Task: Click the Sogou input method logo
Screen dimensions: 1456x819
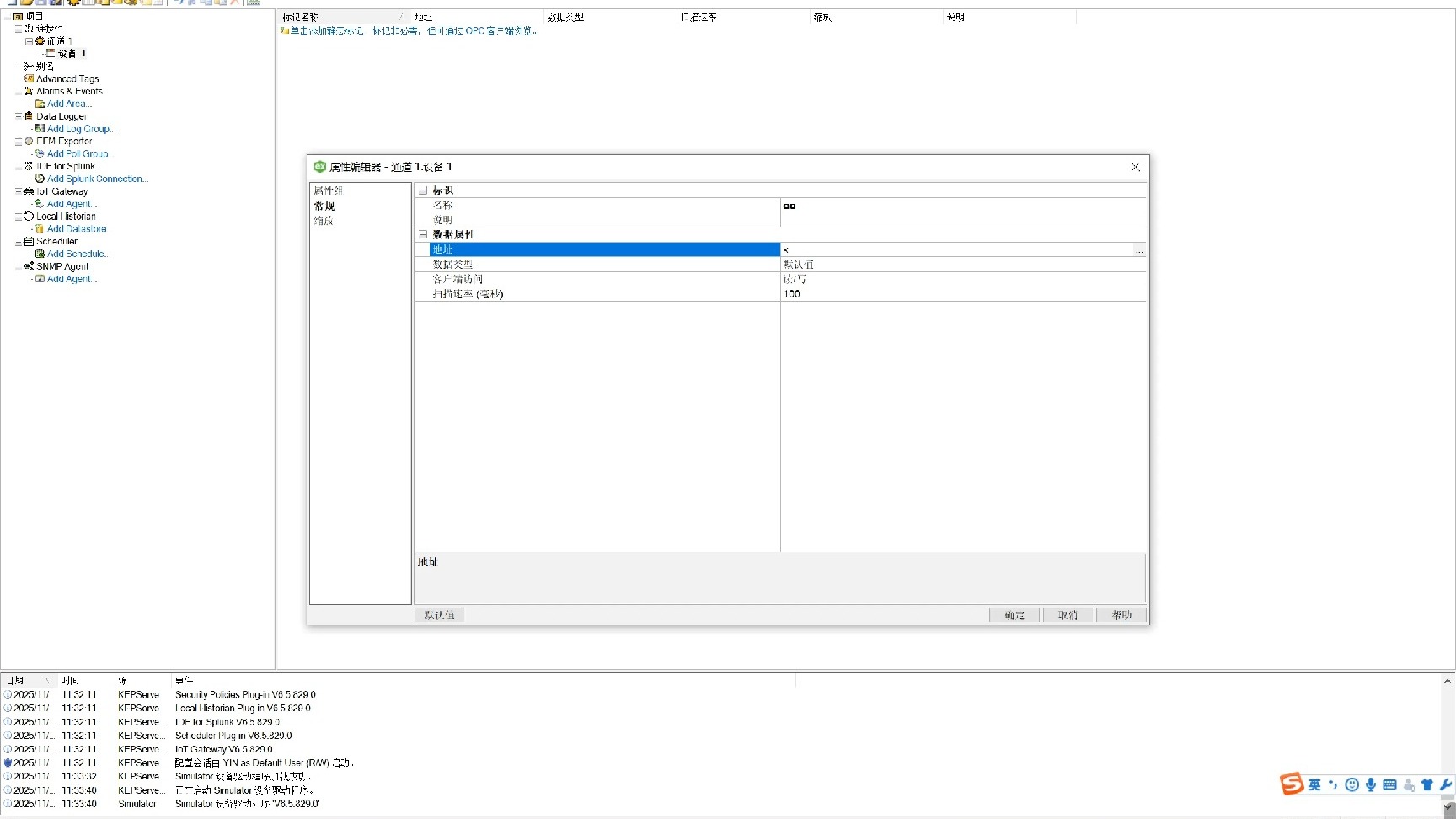Action: pos(1292,784)
